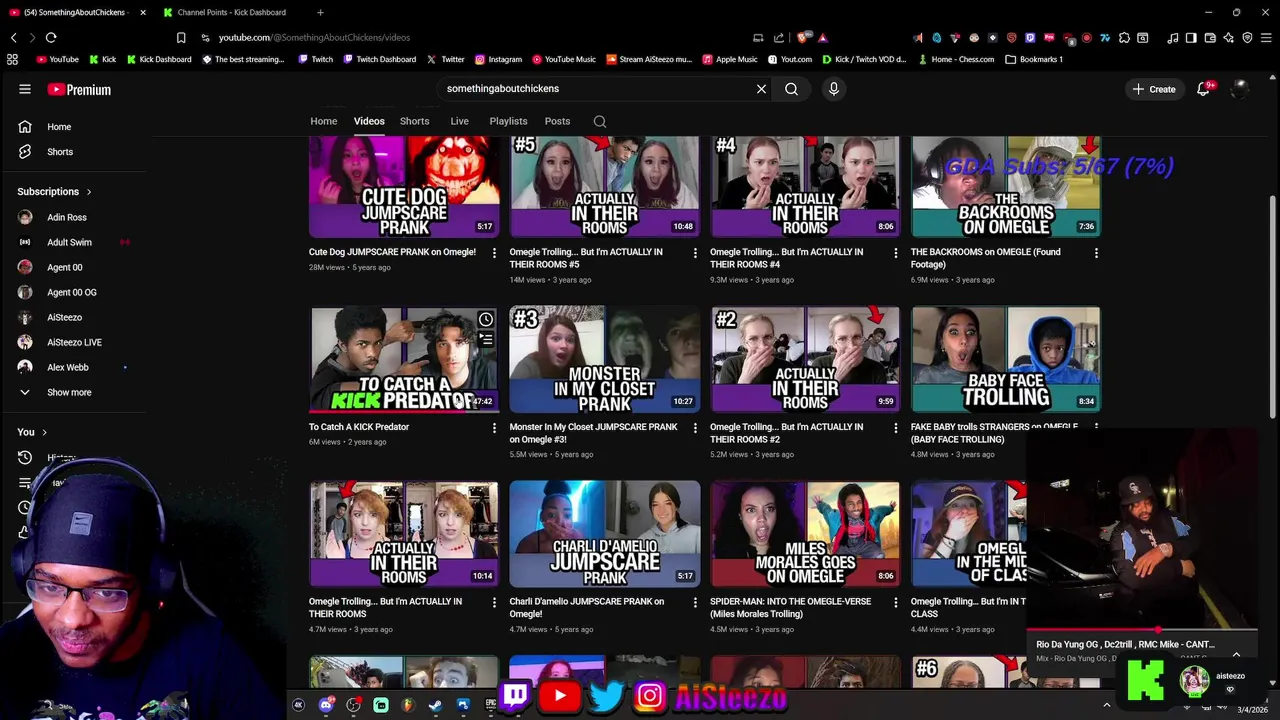Open options for Charli D'amelio JUMPSCARE PRANK
Image resolution: width=1280 pixels, height=720 pixels.
pyautogui.click(x=695, y=603)
